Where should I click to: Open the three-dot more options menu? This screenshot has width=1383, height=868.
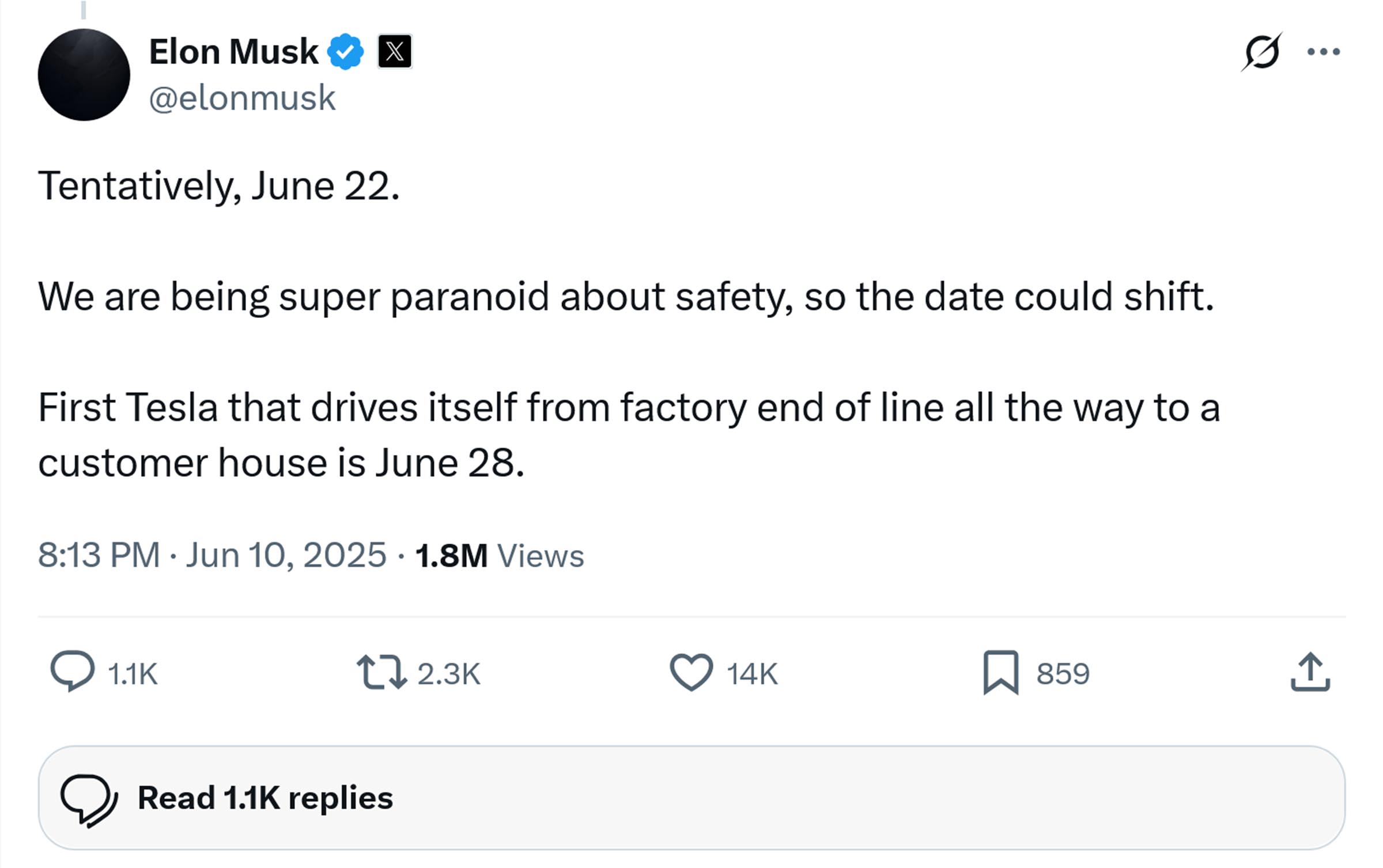pyautogui.click(x=1324, y=52)
